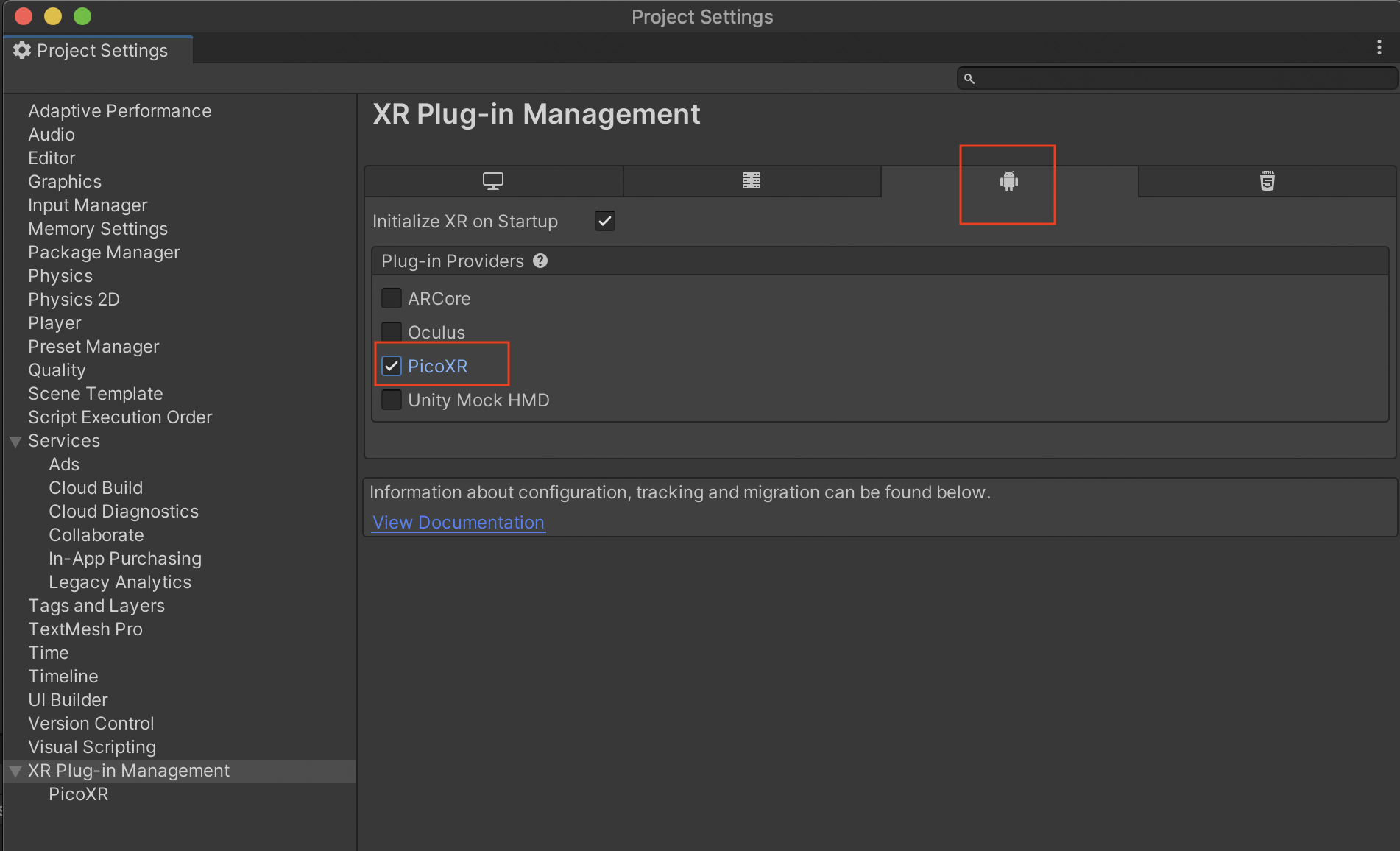This screenshot has width=1400, height=851.
Task: Select the Android platform tab icon
Action: (1009, 181)
